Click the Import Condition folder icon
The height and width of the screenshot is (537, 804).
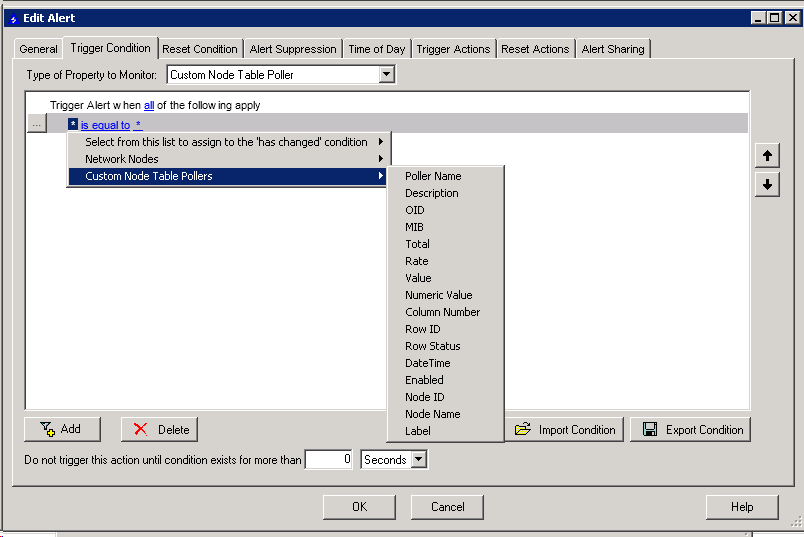pyautogui.click(x=523, y=429)
